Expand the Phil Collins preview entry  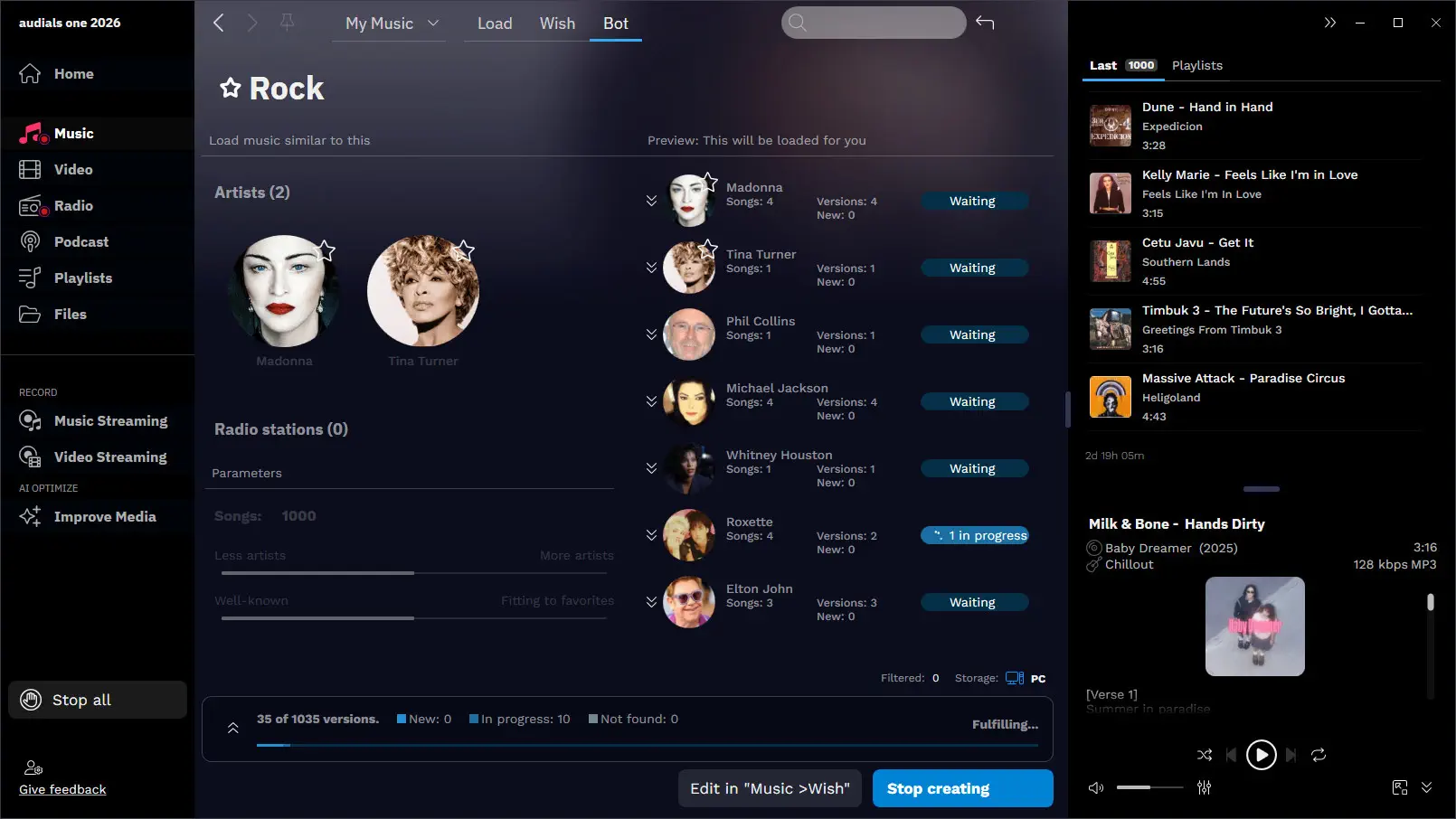651,334
